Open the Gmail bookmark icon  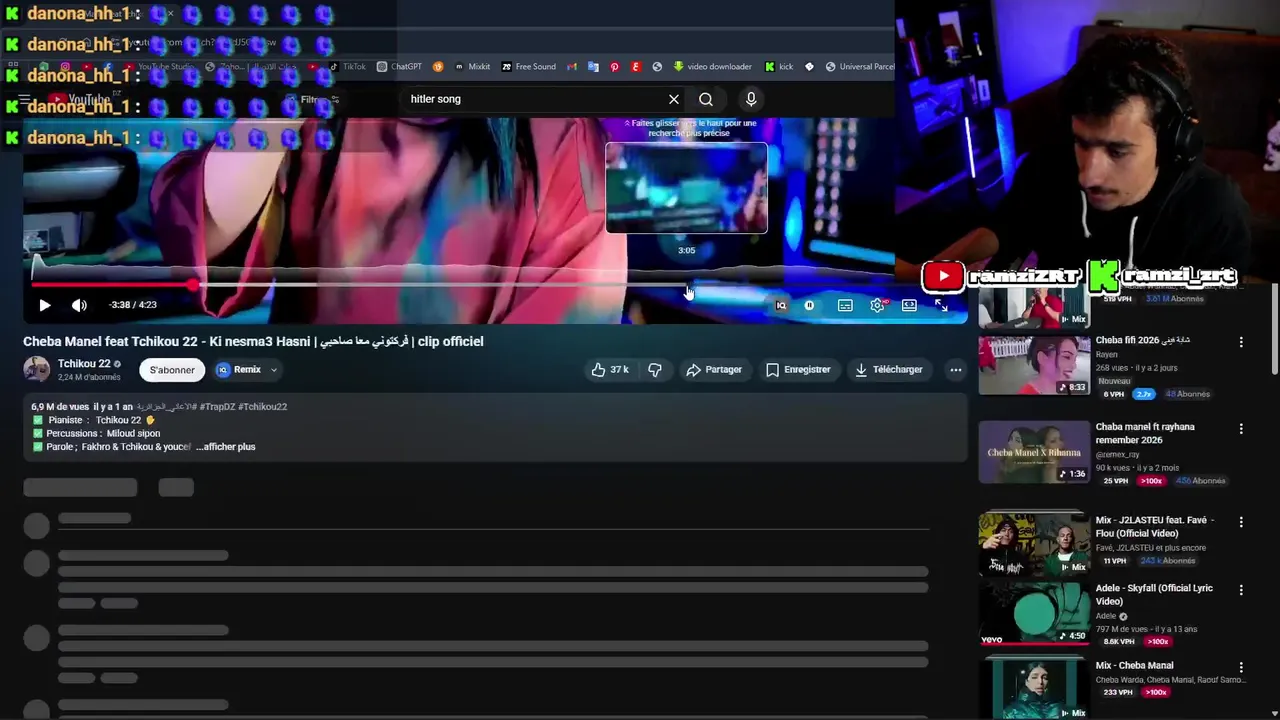[572, 67]
